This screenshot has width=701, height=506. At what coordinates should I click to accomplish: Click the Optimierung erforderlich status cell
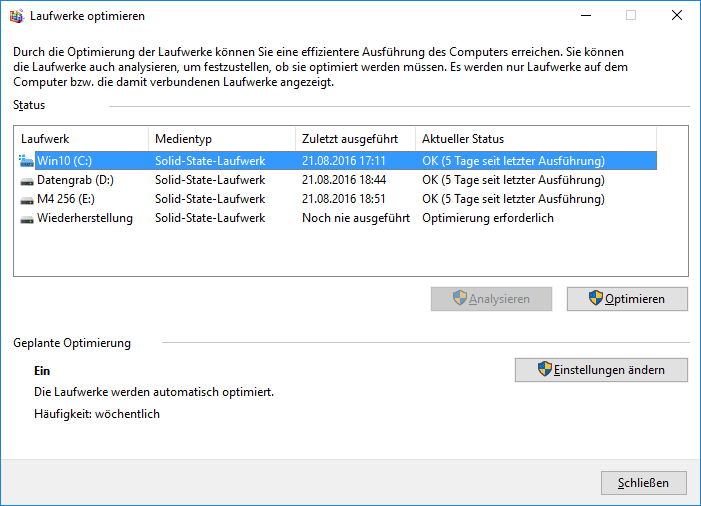tap(488, 218)
